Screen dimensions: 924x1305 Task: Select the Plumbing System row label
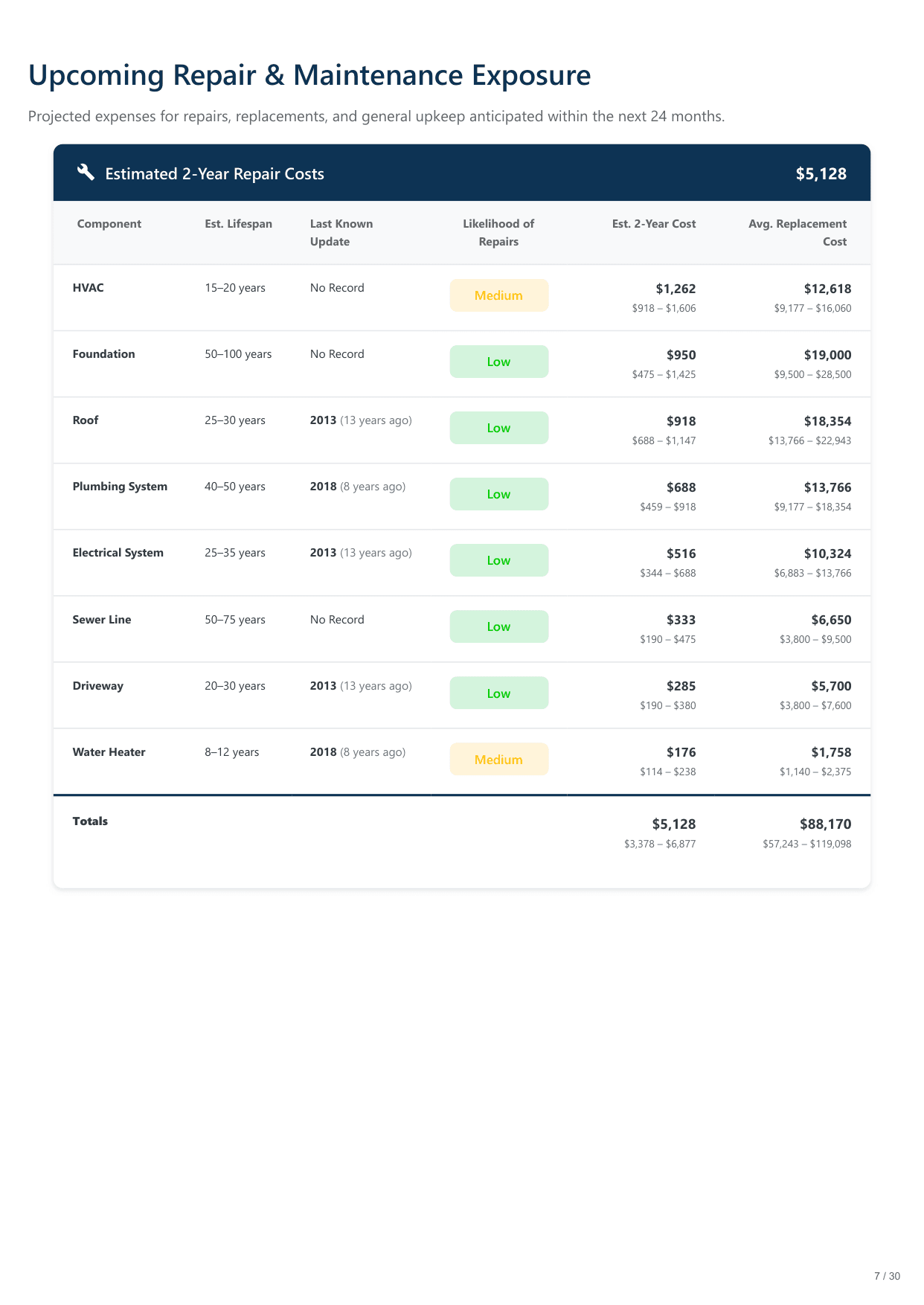120,487
